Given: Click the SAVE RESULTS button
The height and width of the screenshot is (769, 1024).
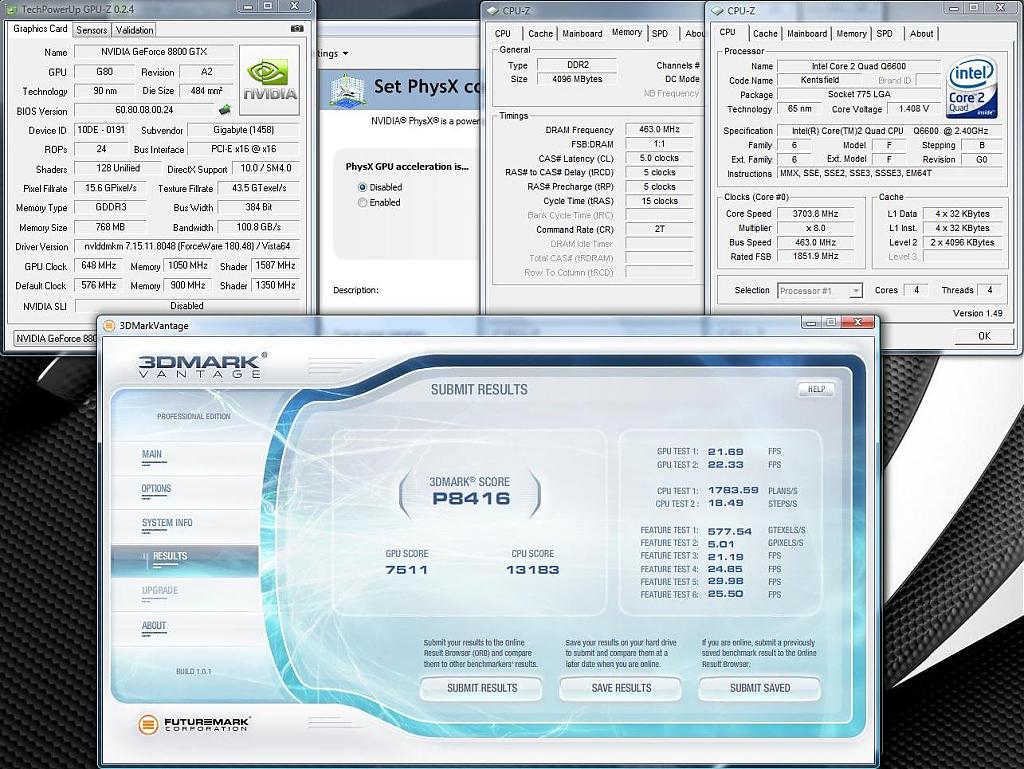Looking at the screenshot, I should (621, 688).
